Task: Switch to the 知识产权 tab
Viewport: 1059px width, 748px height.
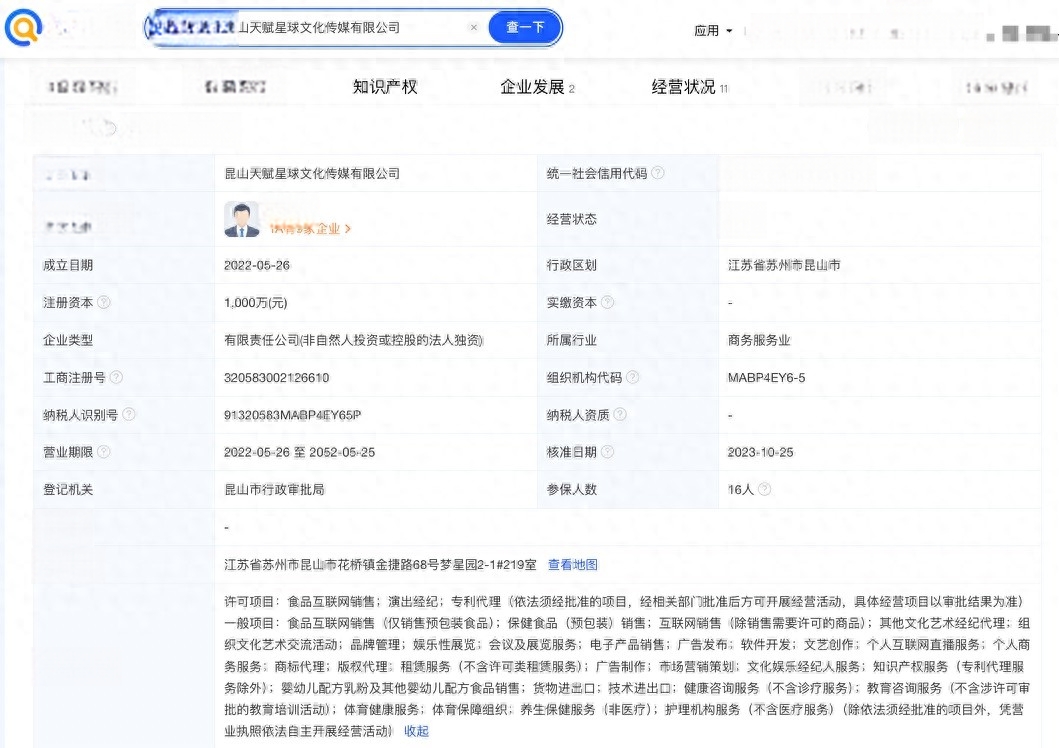Action: pos(385,87)
